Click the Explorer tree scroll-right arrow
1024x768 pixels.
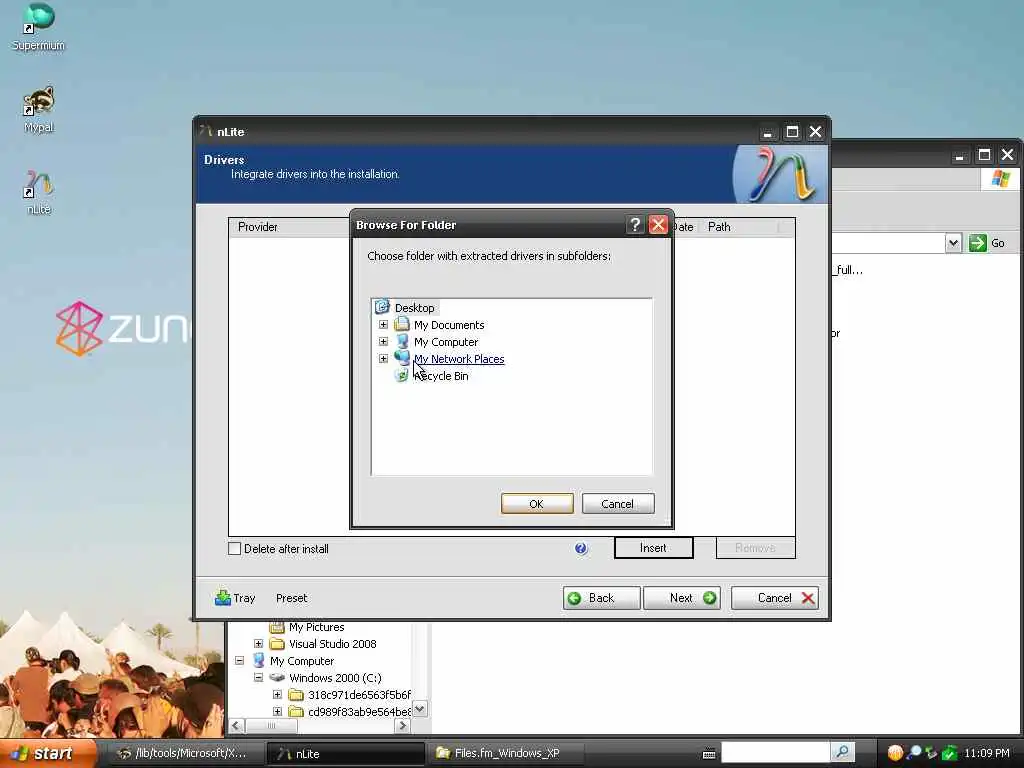click(x=403, y=726)
